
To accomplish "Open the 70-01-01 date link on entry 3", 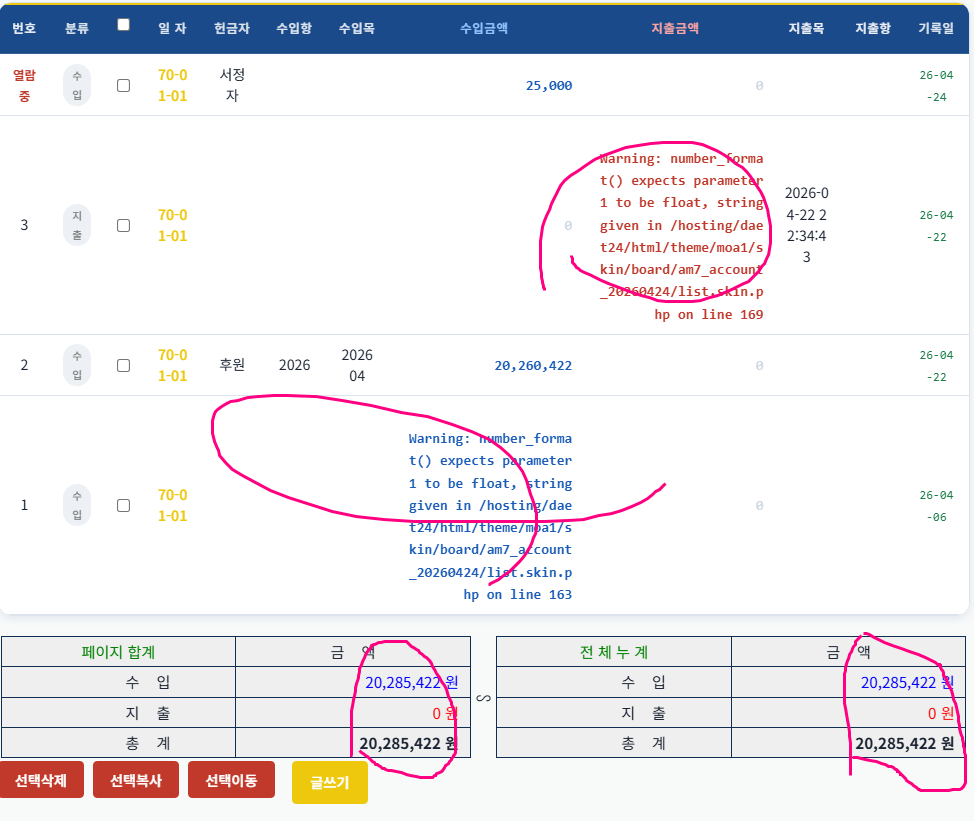I will click(173, 225).
